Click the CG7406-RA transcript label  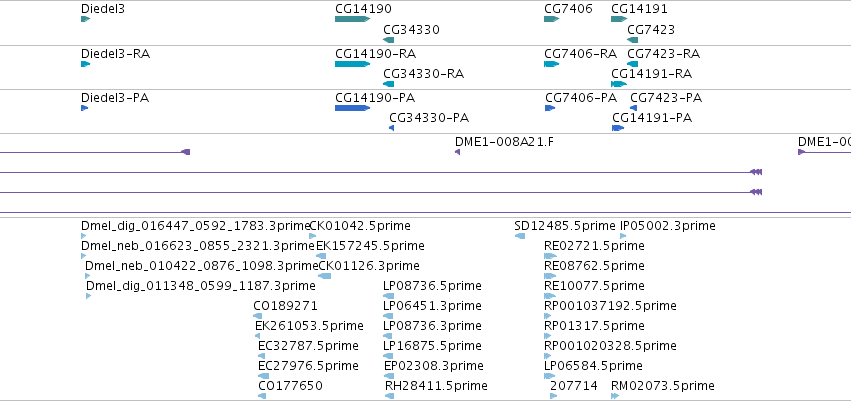581,54
